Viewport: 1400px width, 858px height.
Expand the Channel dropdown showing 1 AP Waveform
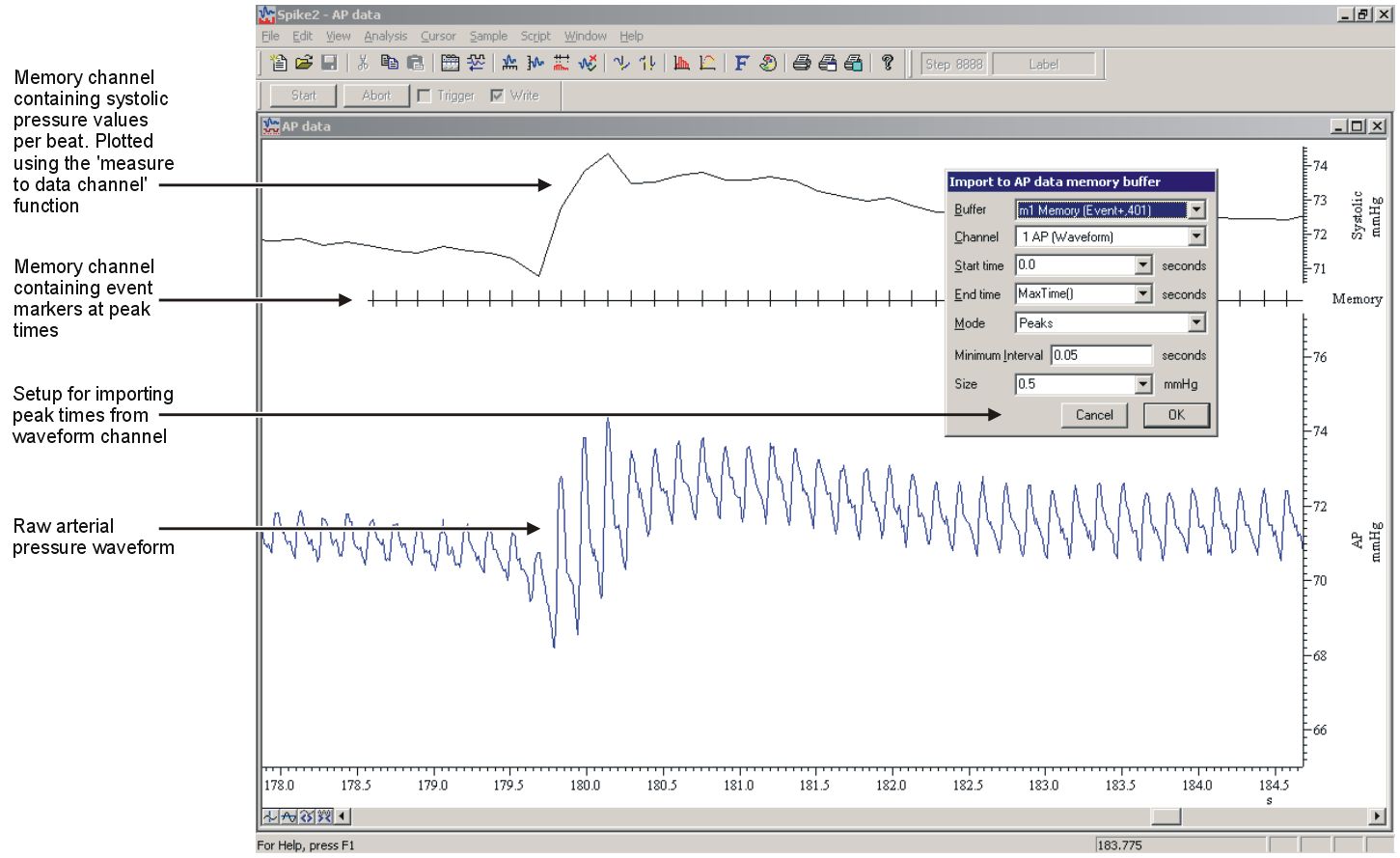[x=1196, y=236]
